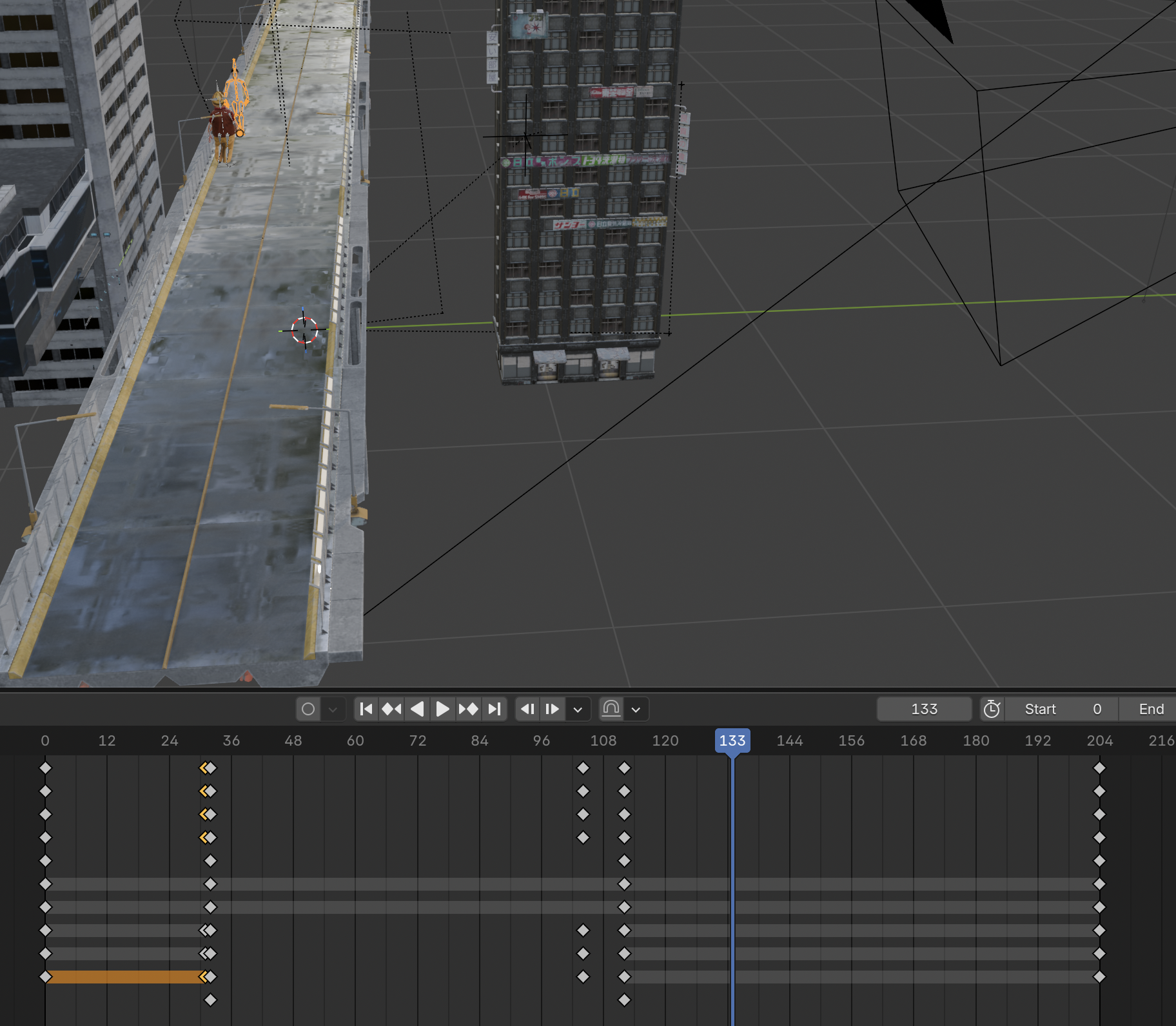Jump to the next keyframe
The height and width of the screenshot is (1026, 1176).
(x=469, y=709)
